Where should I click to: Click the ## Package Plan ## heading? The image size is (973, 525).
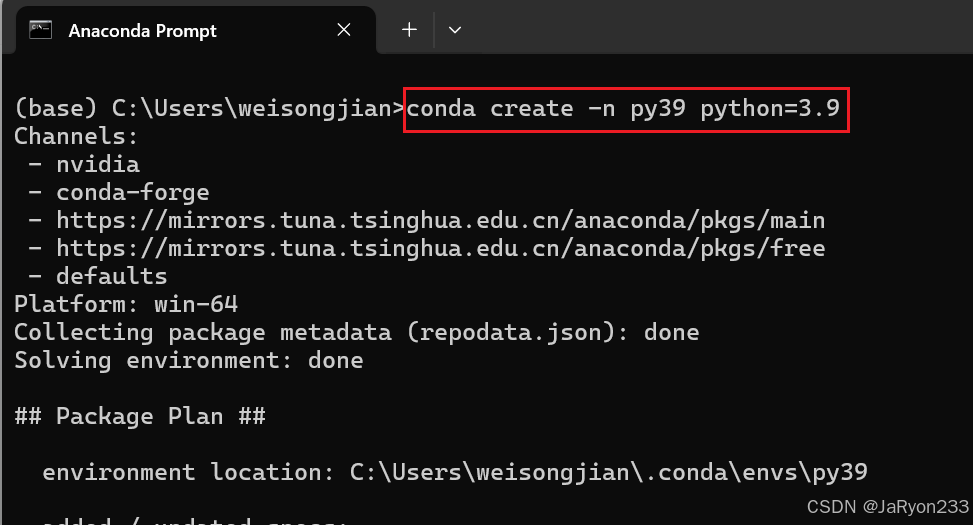pyautogui.click(x=140, y=416)
